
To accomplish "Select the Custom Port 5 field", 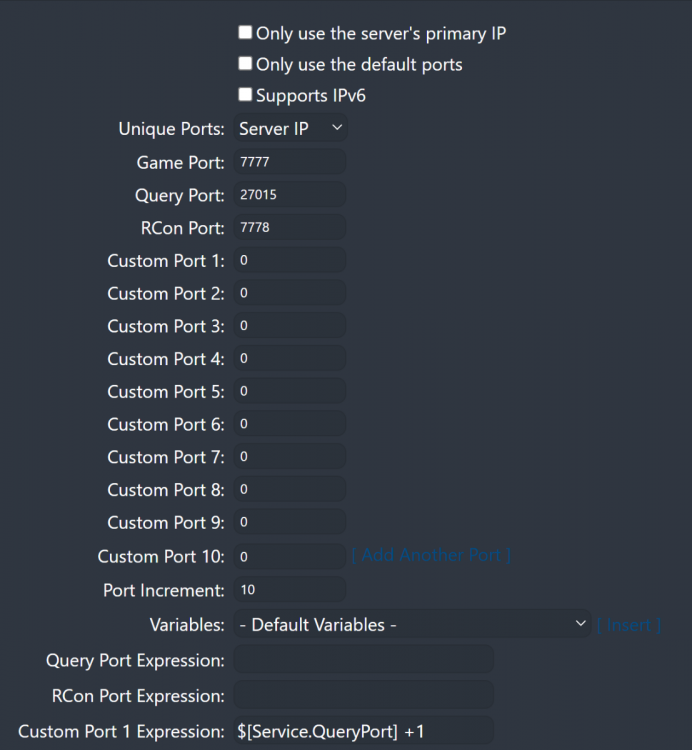I will click(x=290, y=392).
